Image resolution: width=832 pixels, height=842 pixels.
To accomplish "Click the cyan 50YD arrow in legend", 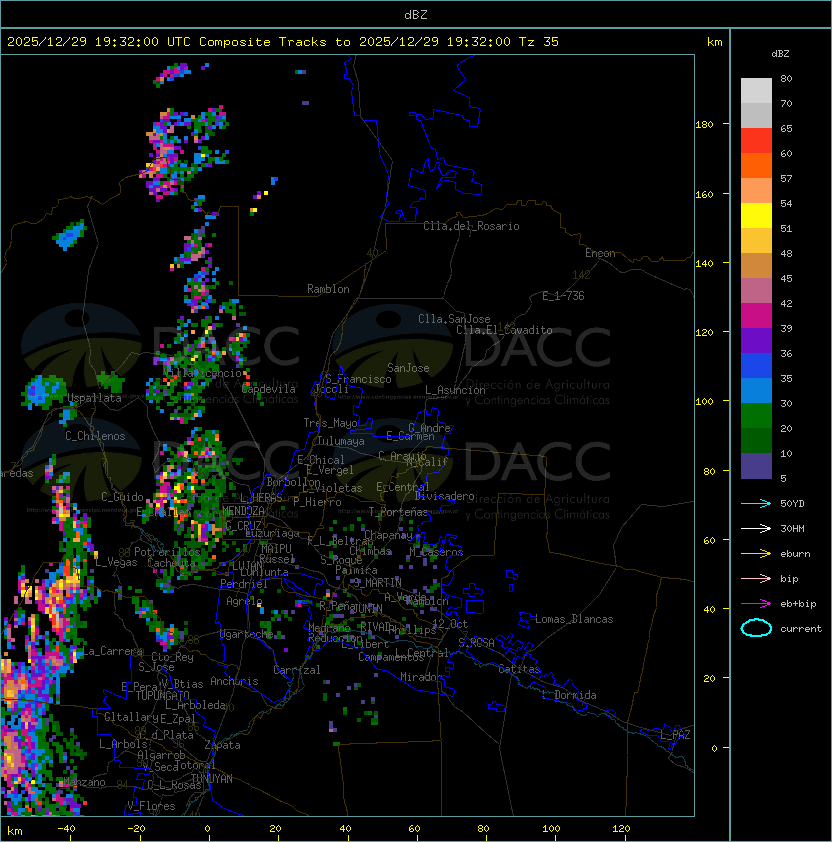I will (x=756, y=503).
